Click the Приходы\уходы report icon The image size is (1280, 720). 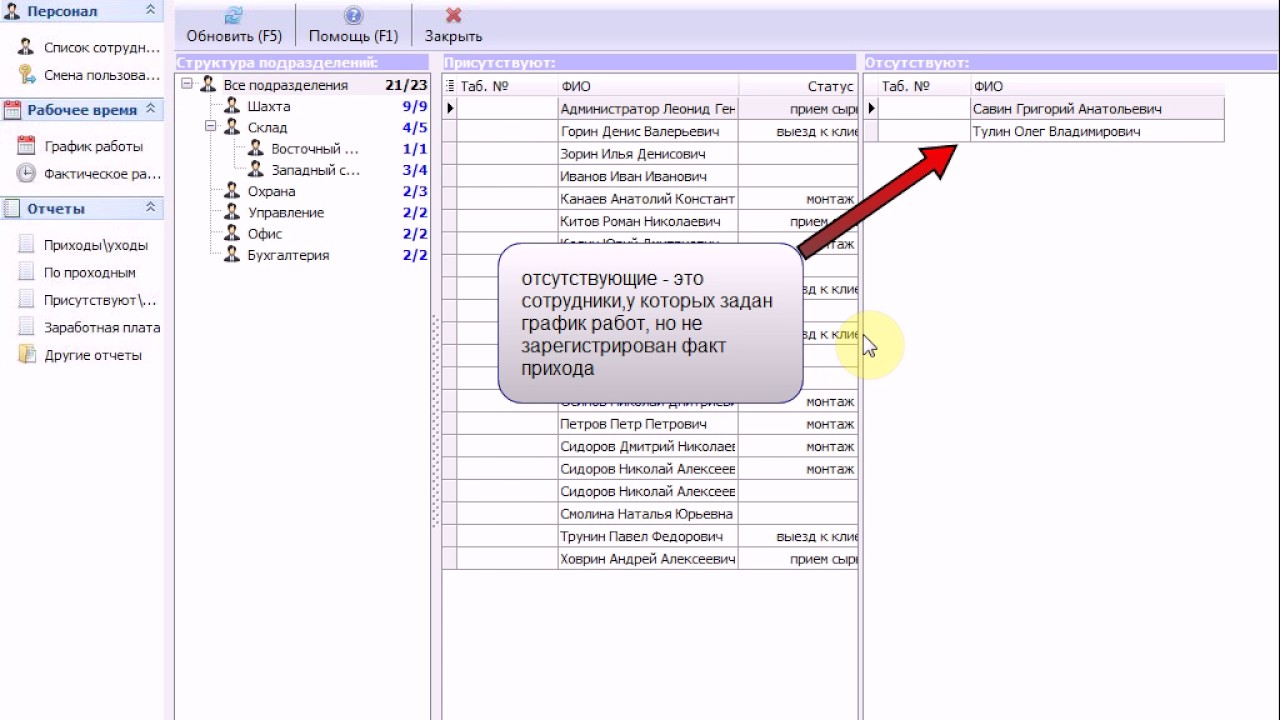pyautogui.click(x=26, y=245)
